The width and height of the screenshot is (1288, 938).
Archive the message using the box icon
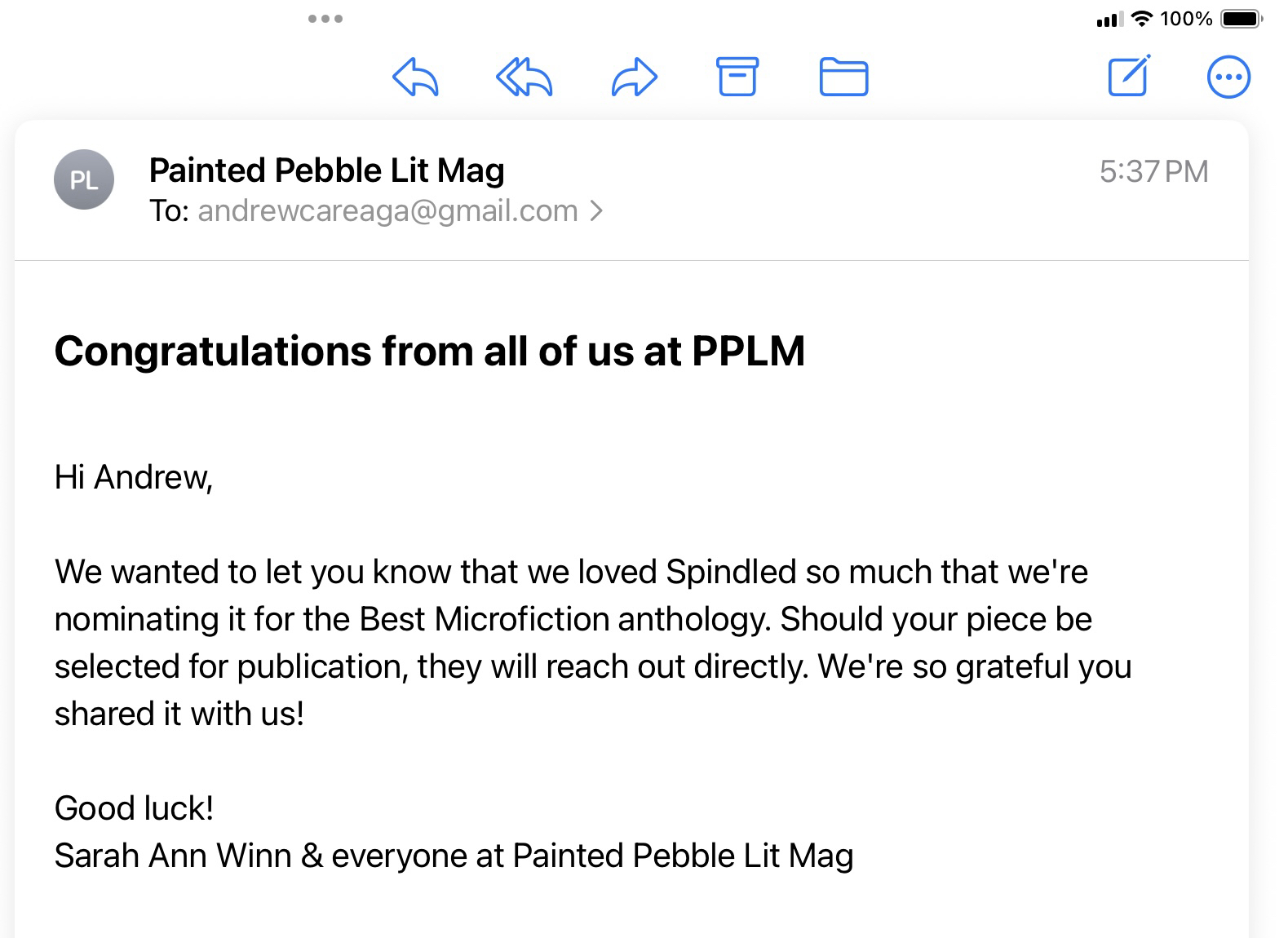click(737, 77)
